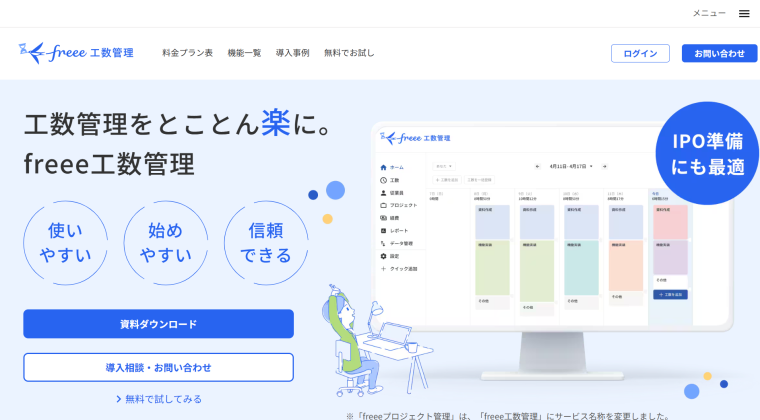Click the blue お問い合わせ header button
This screenshot has height=420, width=760.
[712, 54]
